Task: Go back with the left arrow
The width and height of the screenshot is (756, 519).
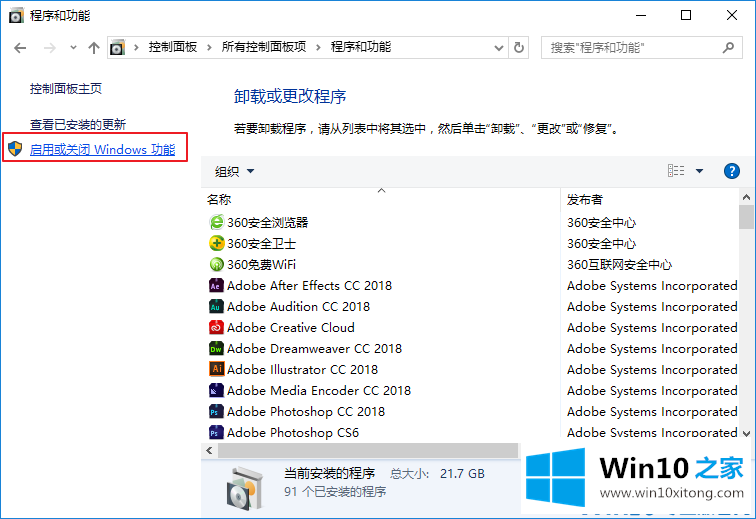Action: [20, 48]
